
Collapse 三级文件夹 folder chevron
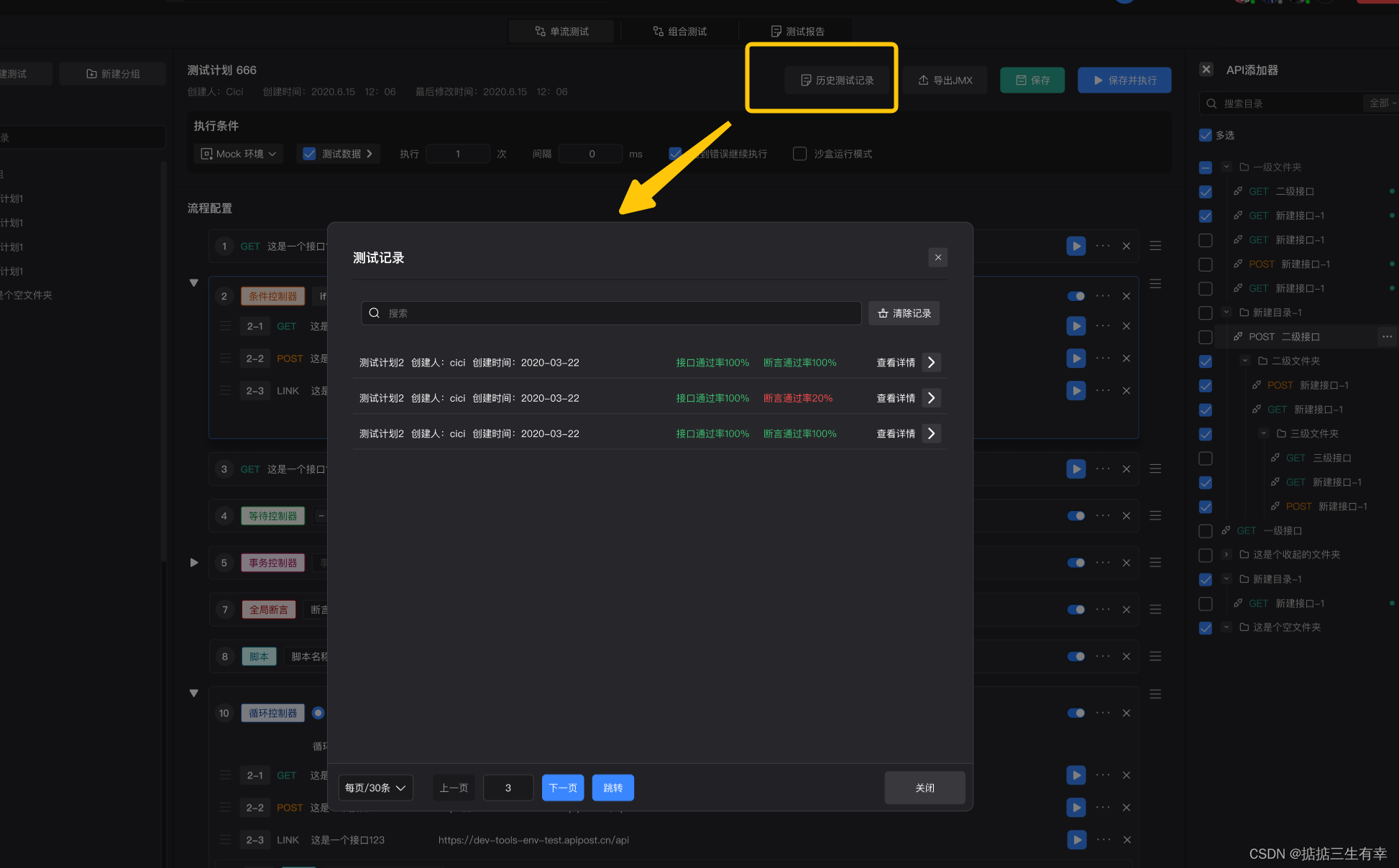(x=1264, y=433)
